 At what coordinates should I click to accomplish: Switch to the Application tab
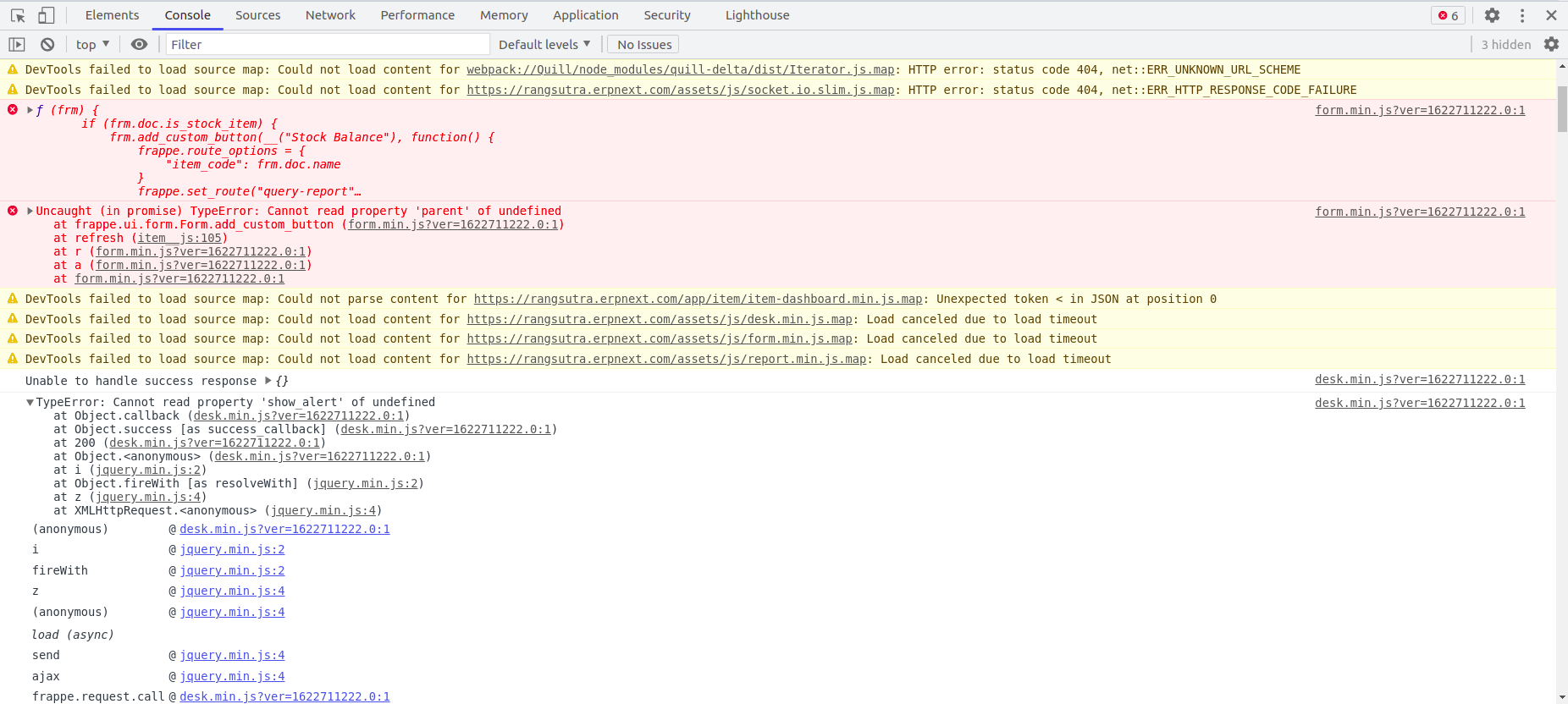click(x=586, y=15)
